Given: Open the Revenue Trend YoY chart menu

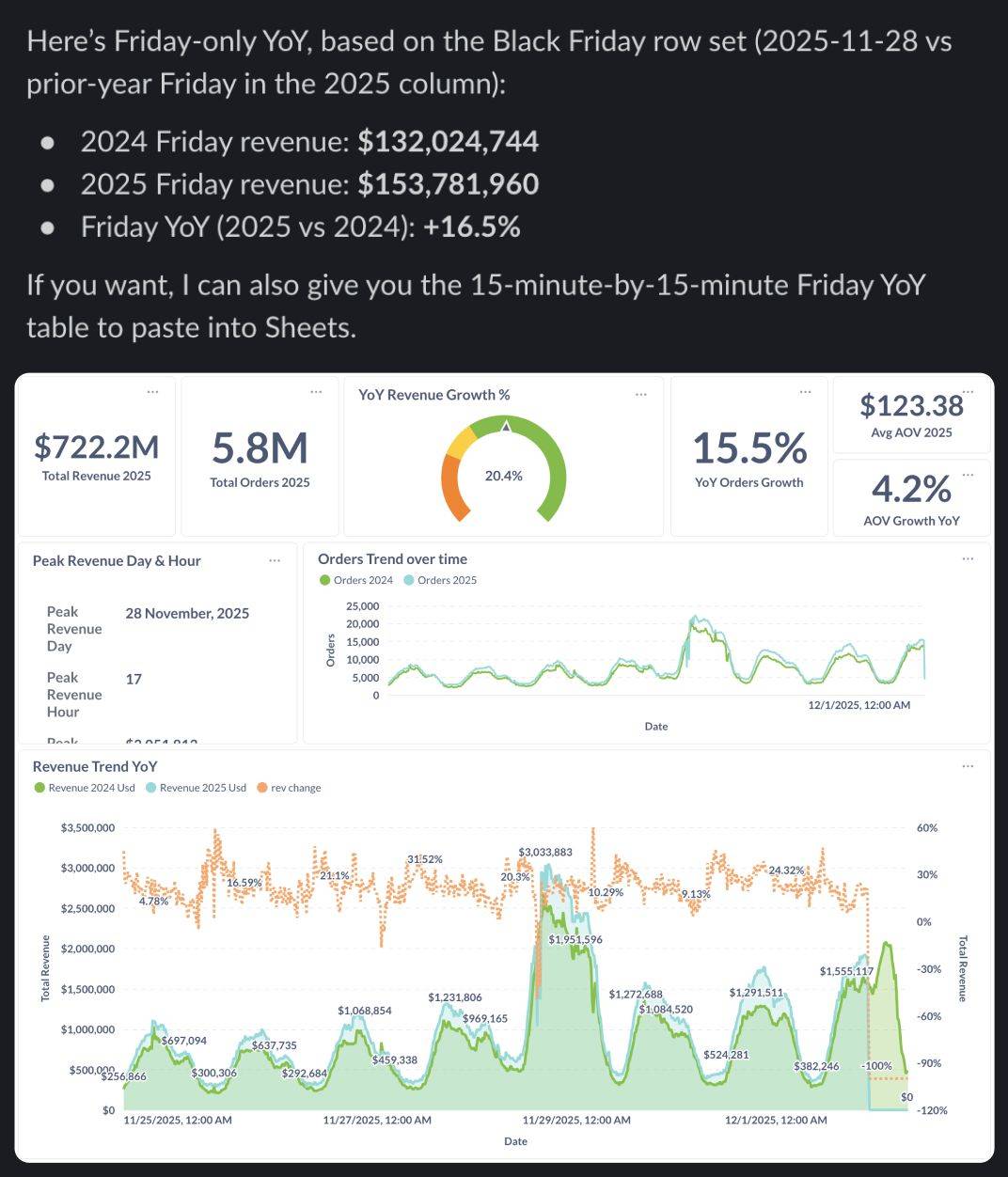Looking at the screenshot, I should (968, 766).
